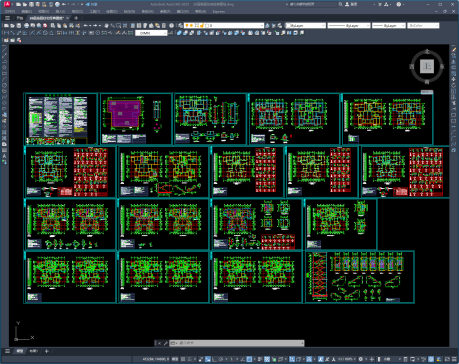Click Save icon in Standard toolbar
Screen dimensions: 459x364
point(19,25)
